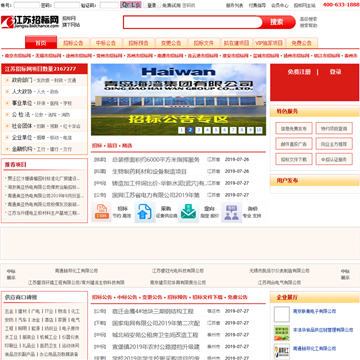
Task: Go to banner slide 8
Action: pos(242,130)
